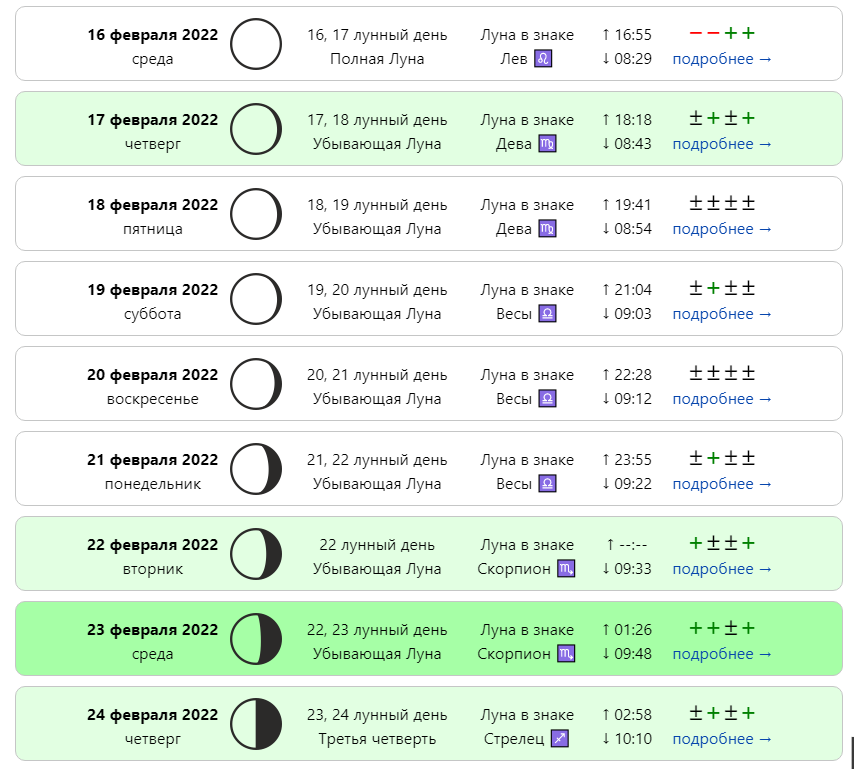854x769 pixels.
Task: Click the Scorpio icon in the 23 февраля row
Action: tap(566, 653)
